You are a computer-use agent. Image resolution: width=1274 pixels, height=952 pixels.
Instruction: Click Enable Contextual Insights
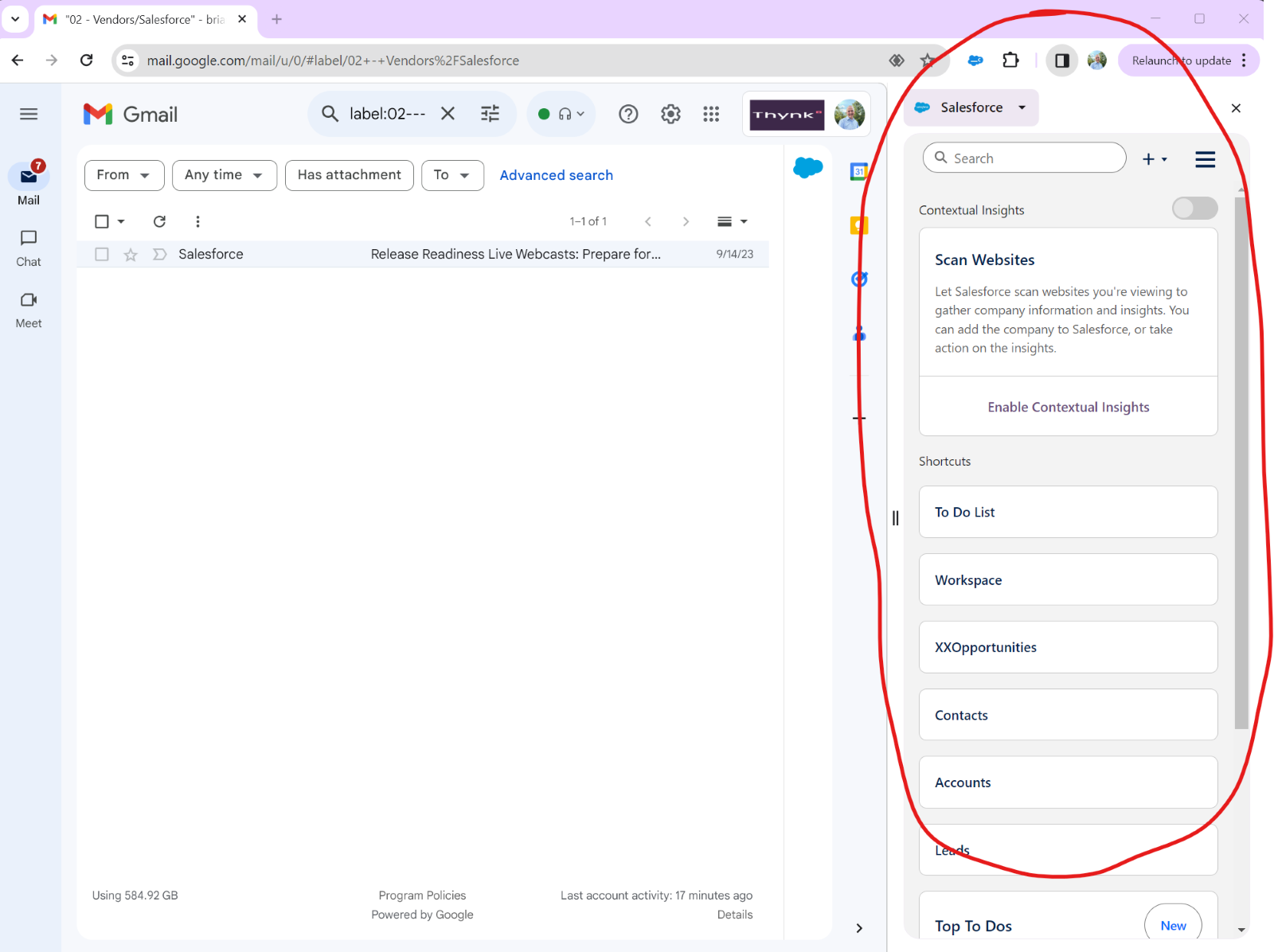pyautogui.click(x=1068, y=407)
